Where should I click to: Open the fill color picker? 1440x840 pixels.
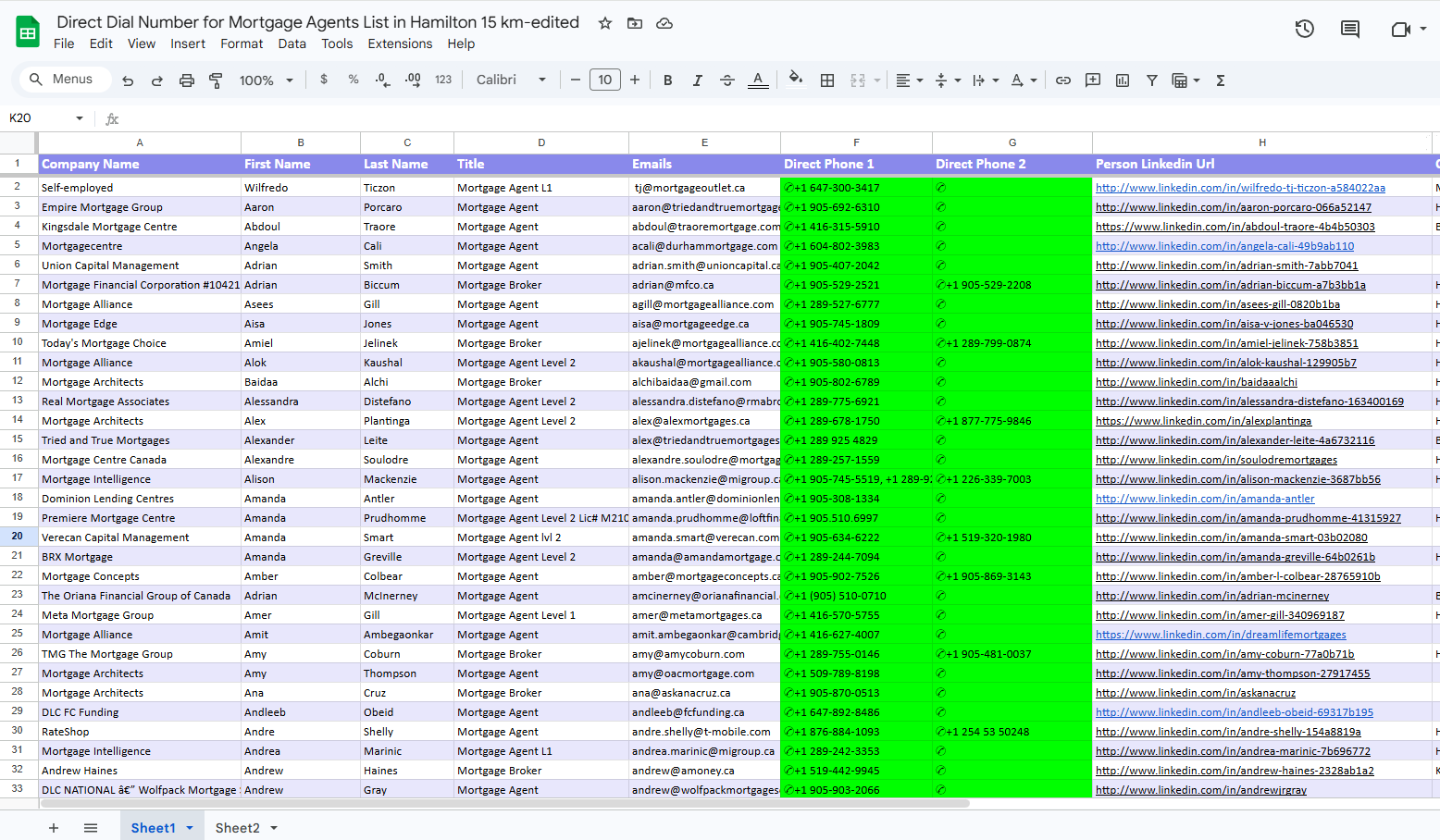795,80
